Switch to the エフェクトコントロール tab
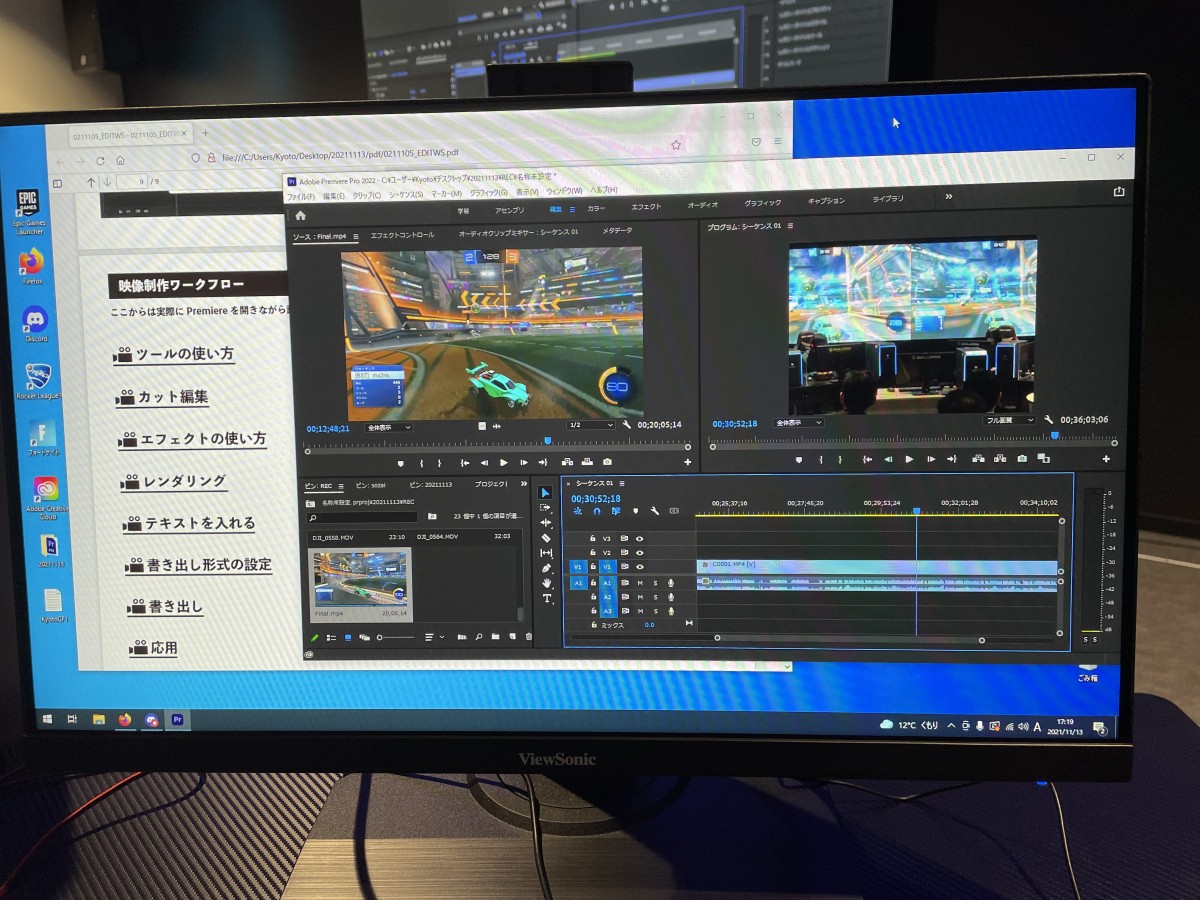Screen dimensions: 1200x900 (x=402, y=234)
